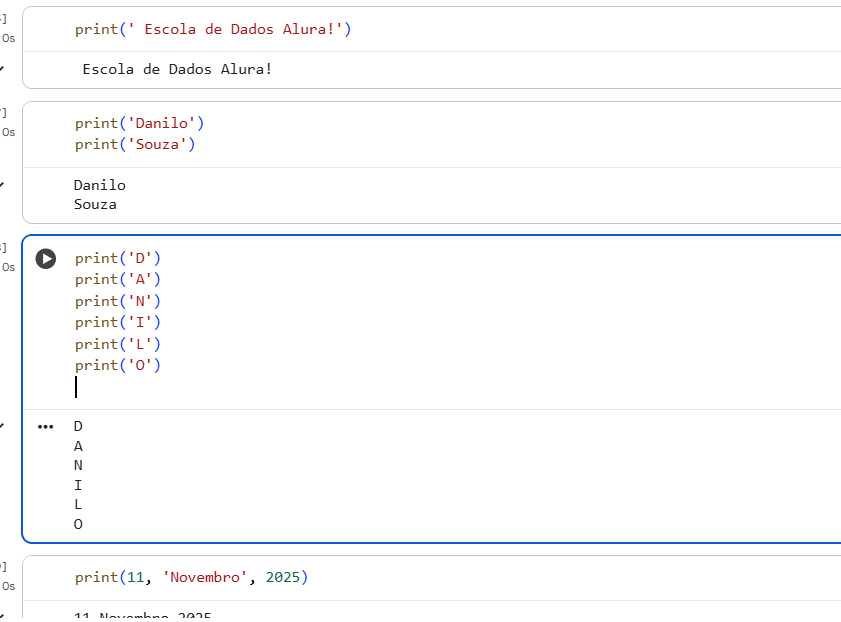Click the 'Escola de Dados Alura!' output text

[x=177, y=70]
